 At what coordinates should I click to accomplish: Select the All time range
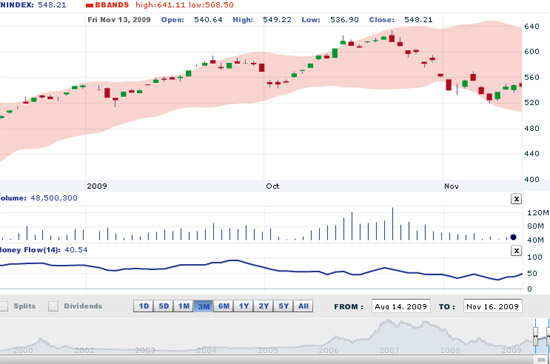point(303,306)
